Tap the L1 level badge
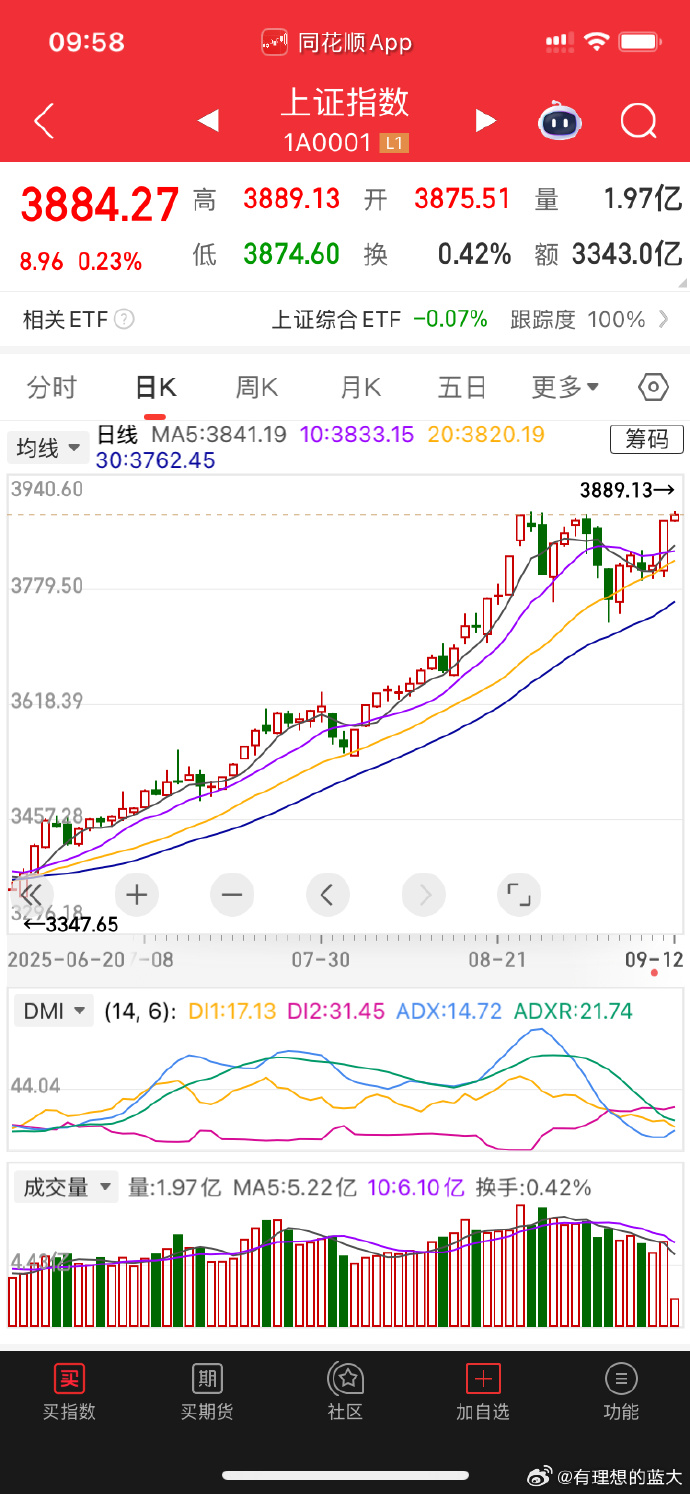This screenshot has width=690, height=1494. [x=395, y=143]
